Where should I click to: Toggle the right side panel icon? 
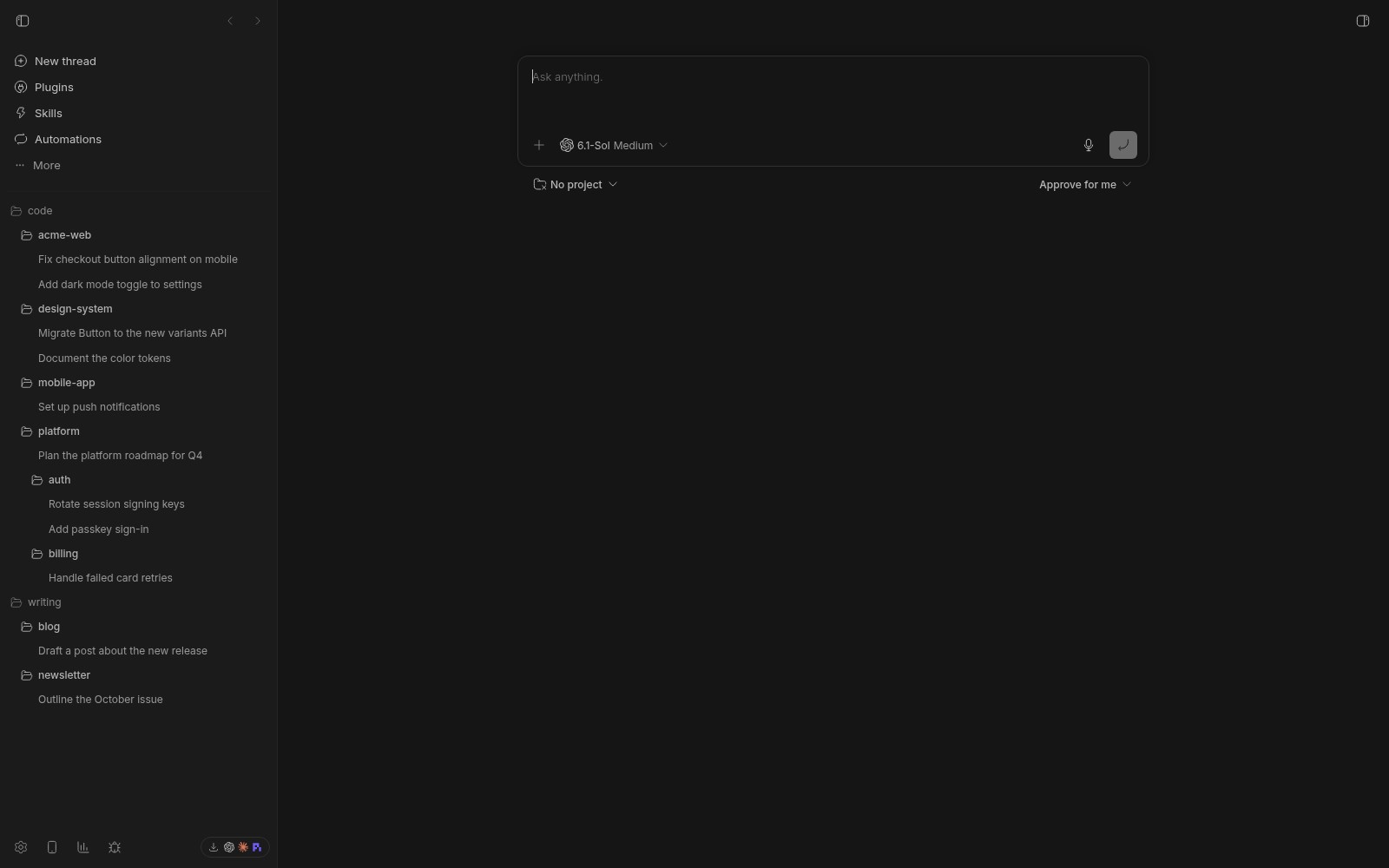pos(1363,21)
